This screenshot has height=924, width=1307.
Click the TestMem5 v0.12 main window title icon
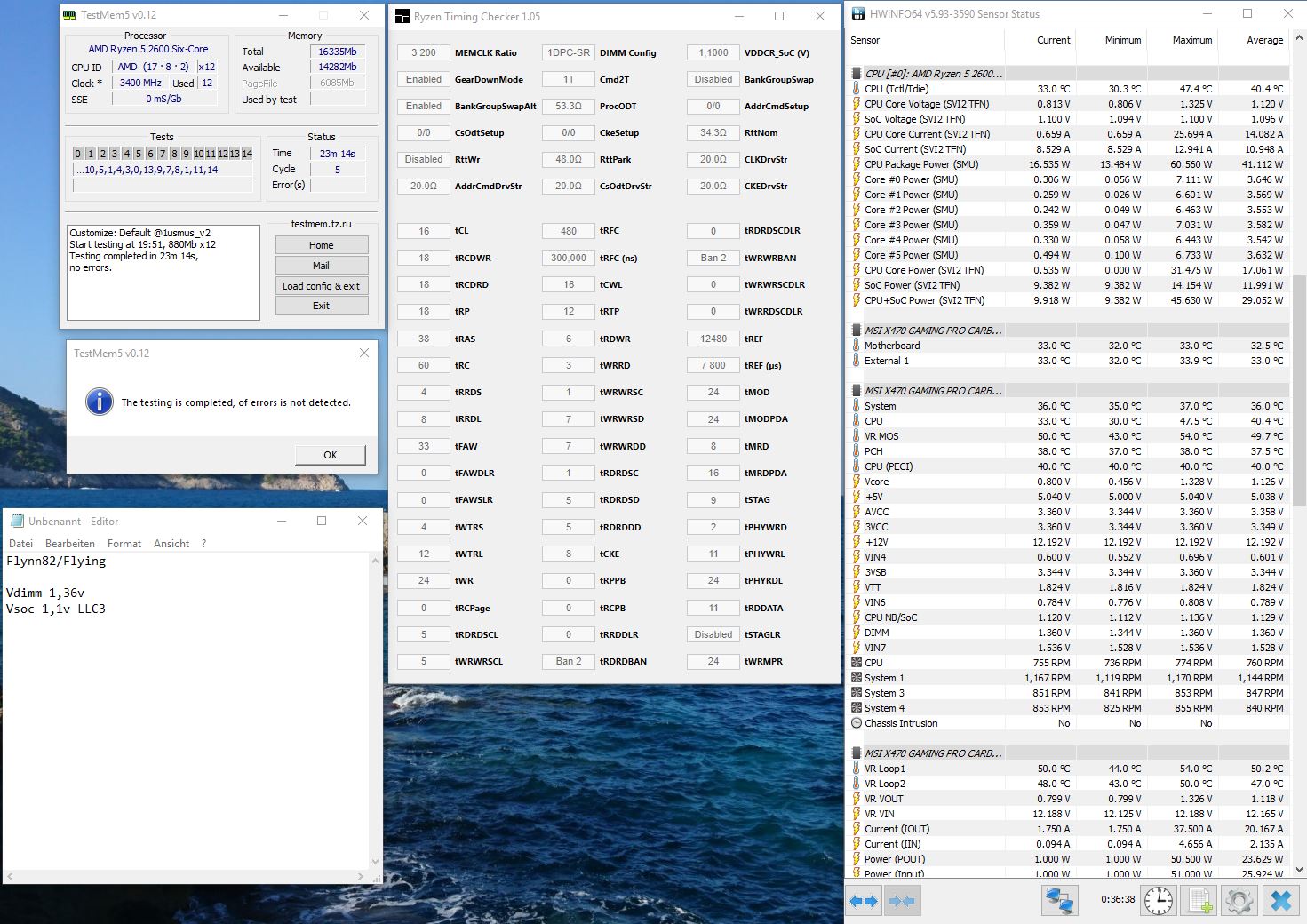[x=69, y=15]
